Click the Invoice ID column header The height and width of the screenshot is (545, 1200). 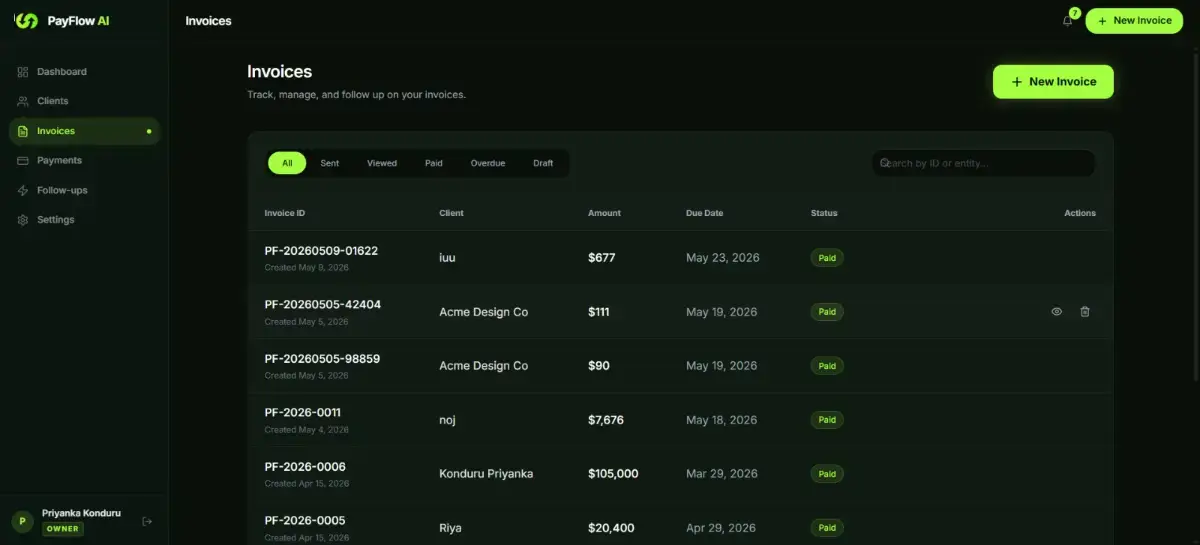(x=285, y=213)
